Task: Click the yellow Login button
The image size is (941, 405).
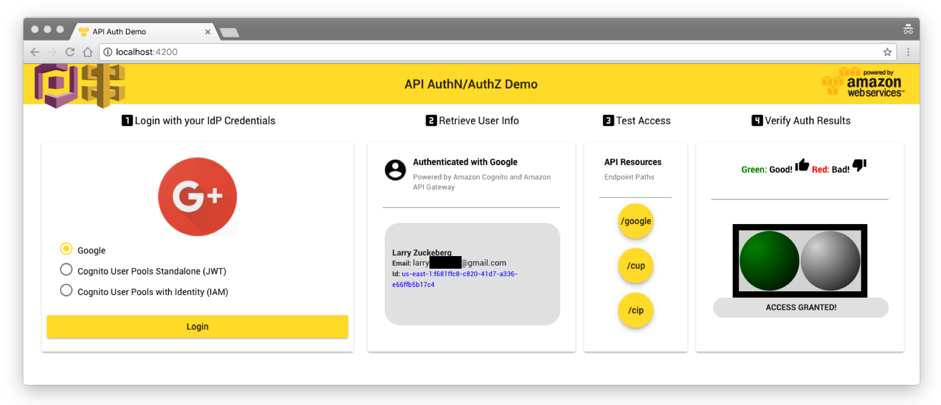Action: point(197,326)
